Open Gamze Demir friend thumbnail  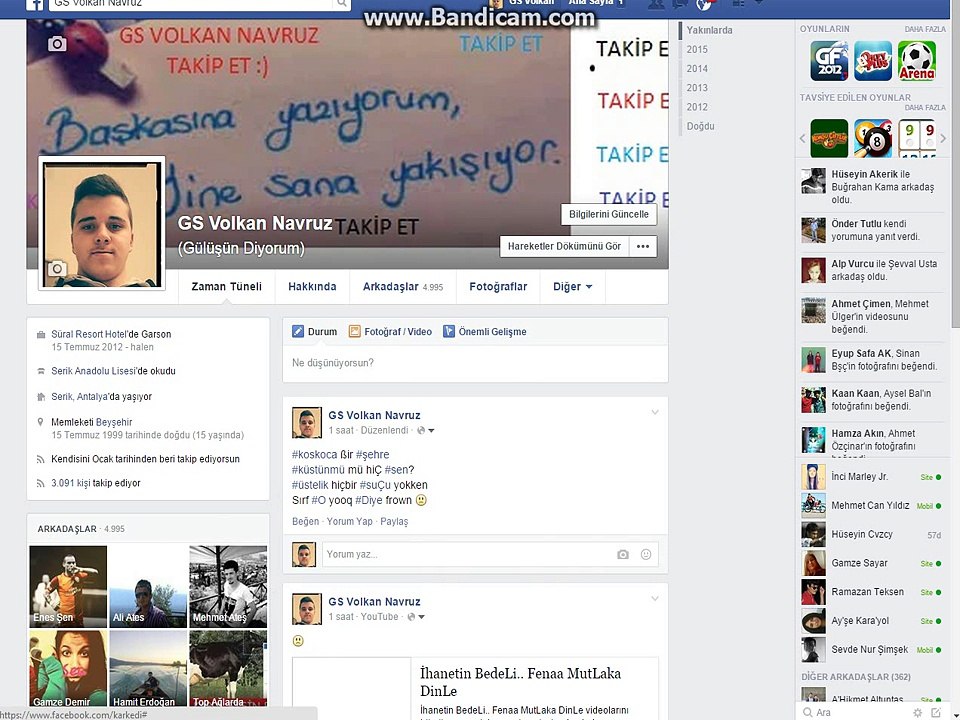tap(68, 668)
